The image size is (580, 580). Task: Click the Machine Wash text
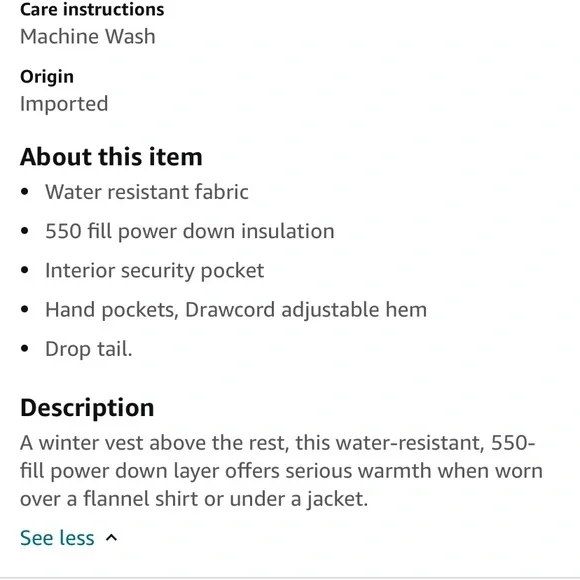coord(88,37)
